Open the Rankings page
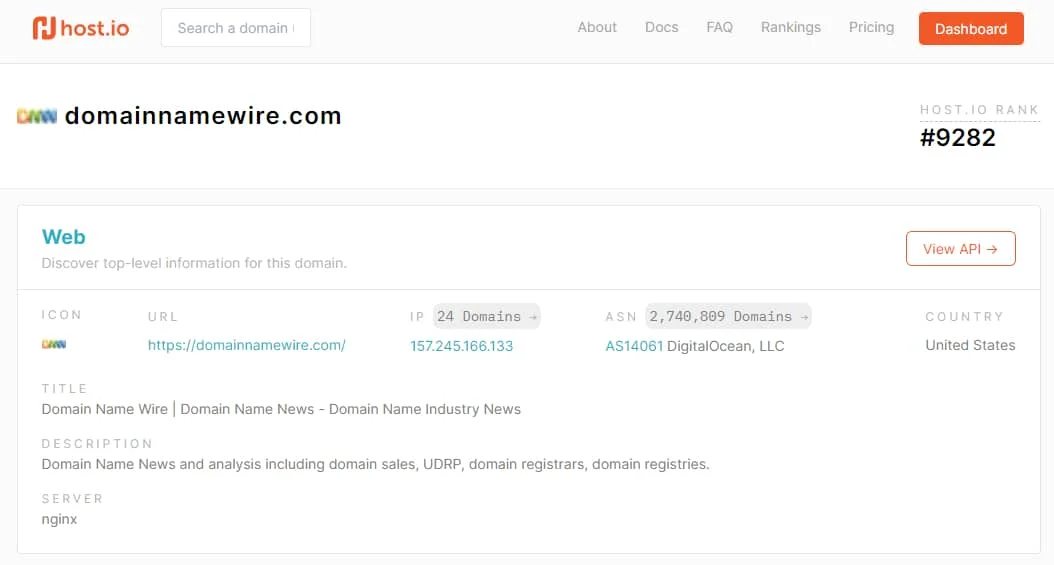 [790, 28]
